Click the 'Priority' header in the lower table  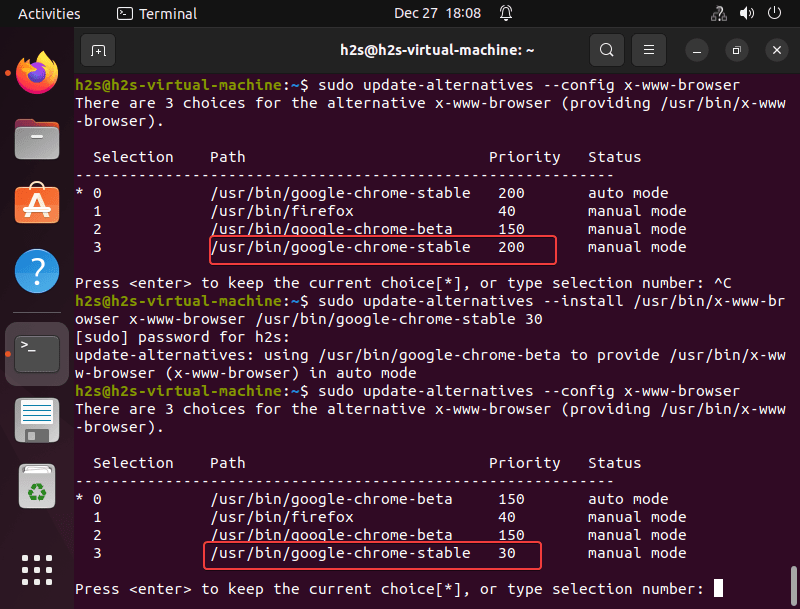(x=524, y=463)
